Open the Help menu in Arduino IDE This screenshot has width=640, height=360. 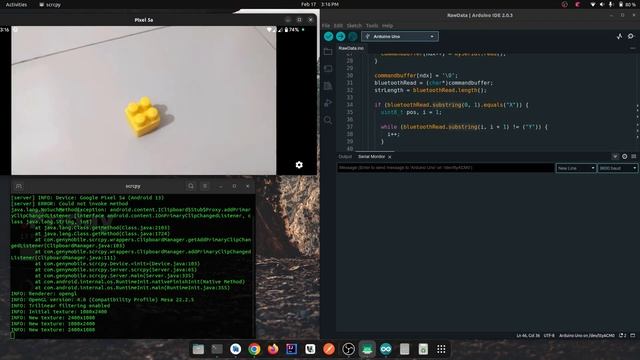(387, 26)
